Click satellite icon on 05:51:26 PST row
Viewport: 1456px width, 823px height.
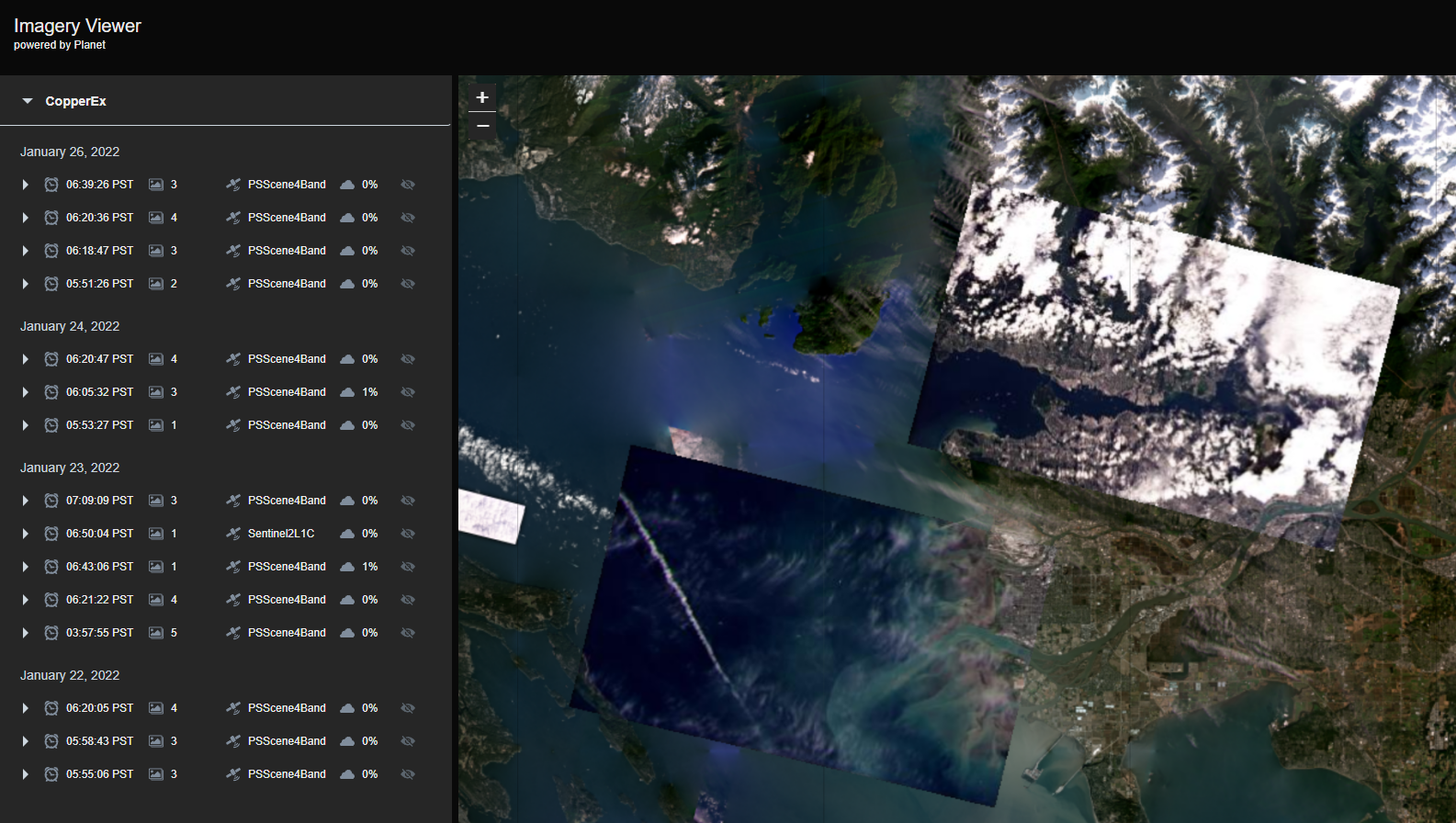(x=233, y=284)
